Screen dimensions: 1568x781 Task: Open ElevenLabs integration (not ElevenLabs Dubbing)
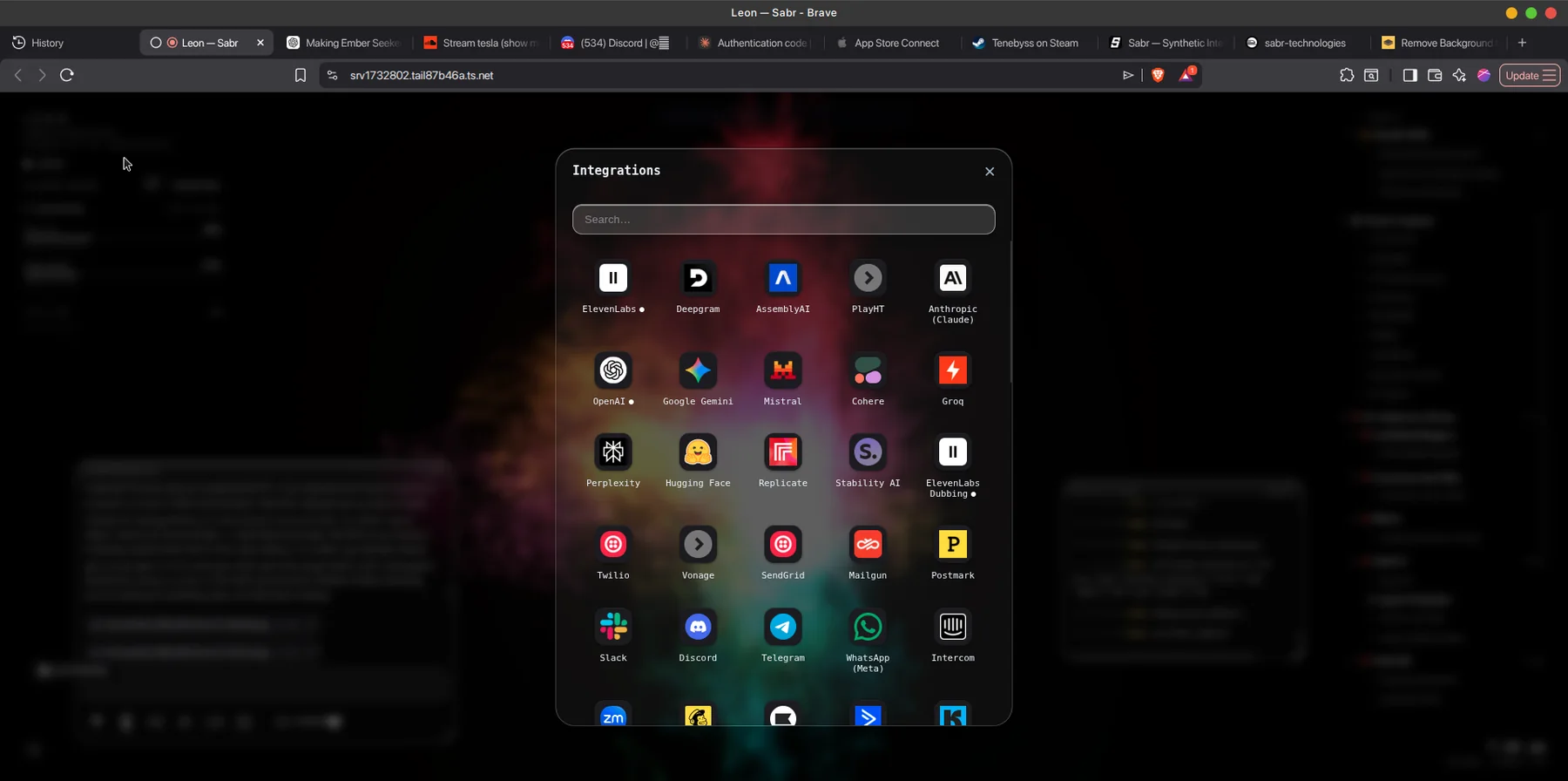tap(613, 278)
